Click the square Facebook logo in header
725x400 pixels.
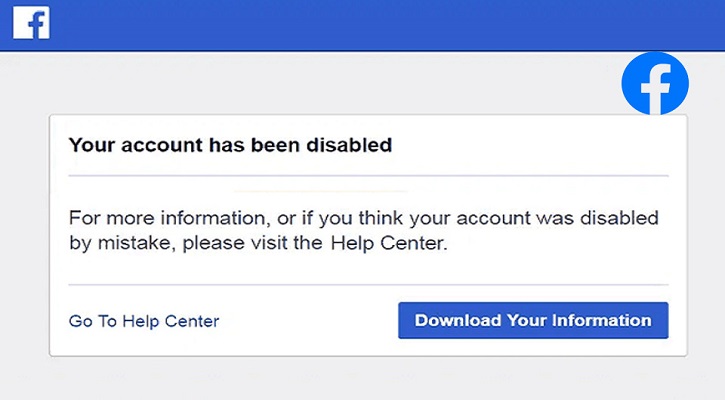32,23
